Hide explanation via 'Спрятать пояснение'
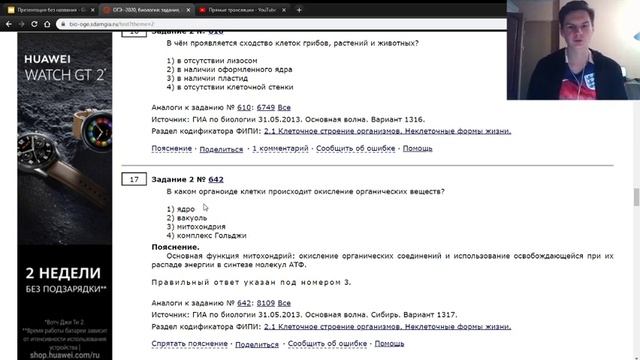This screenshot has width=640, height=360. tap(189, 343)
